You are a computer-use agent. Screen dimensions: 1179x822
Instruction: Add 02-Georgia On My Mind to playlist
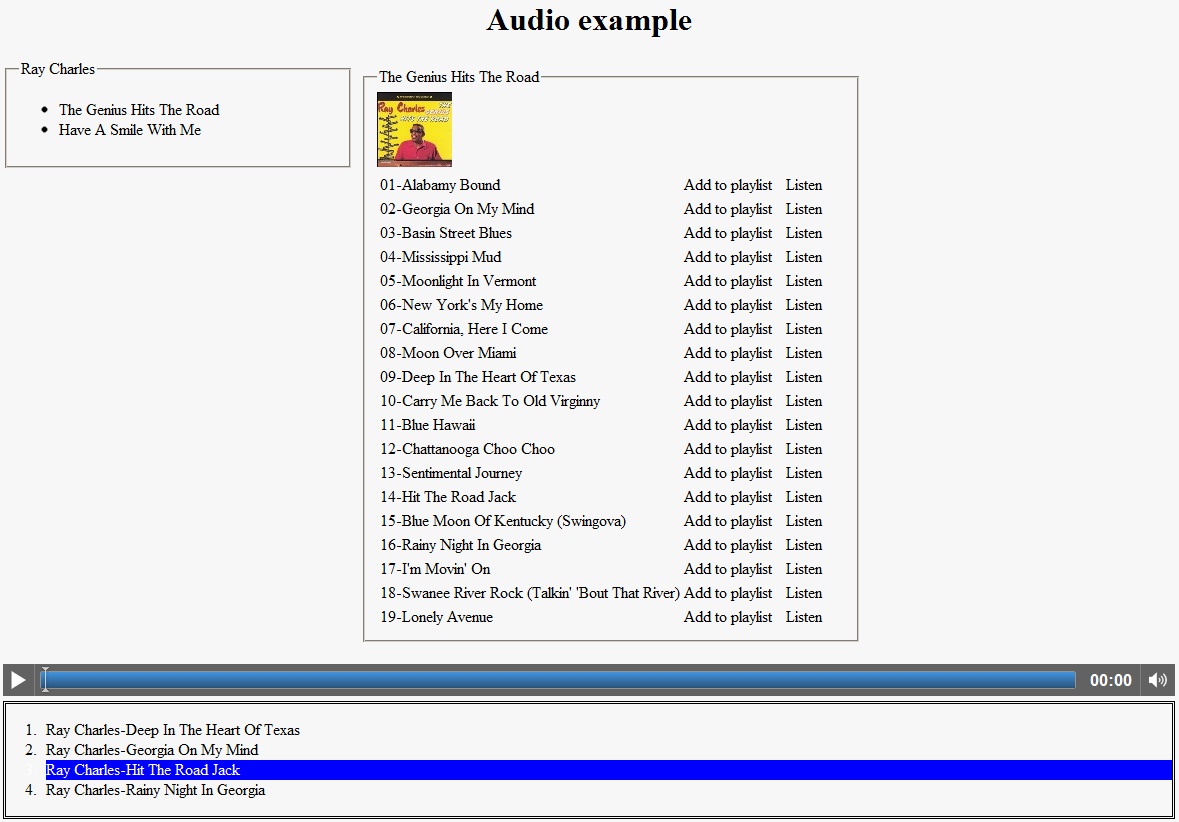728,209
